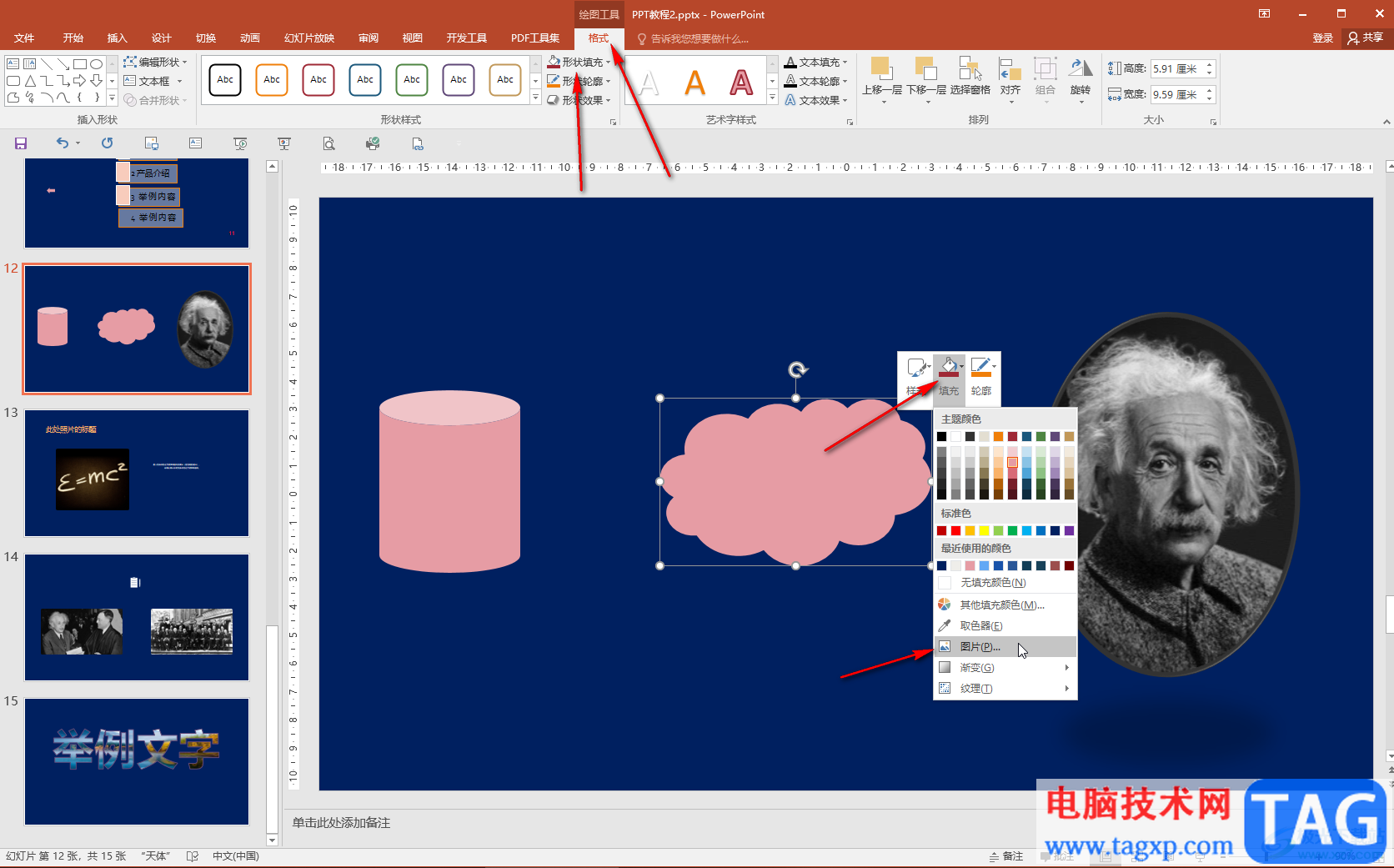Viewport: 1394px width, 868px height.
Task: Select the green outlined Abc shape style
Action: 412,80
